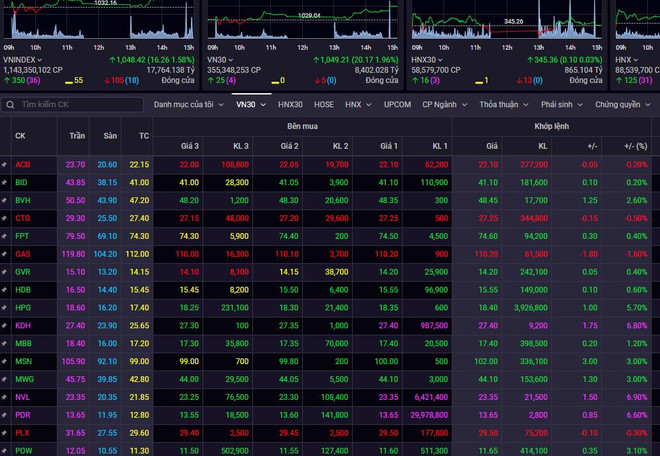Open HPG stock symbol details

point(23,308)
